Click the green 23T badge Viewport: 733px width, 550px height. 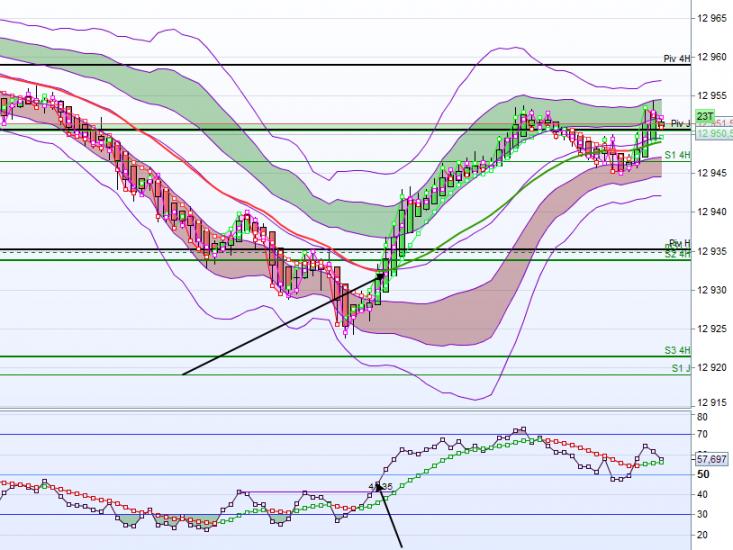pyautogui.click(x=704, y=116)
